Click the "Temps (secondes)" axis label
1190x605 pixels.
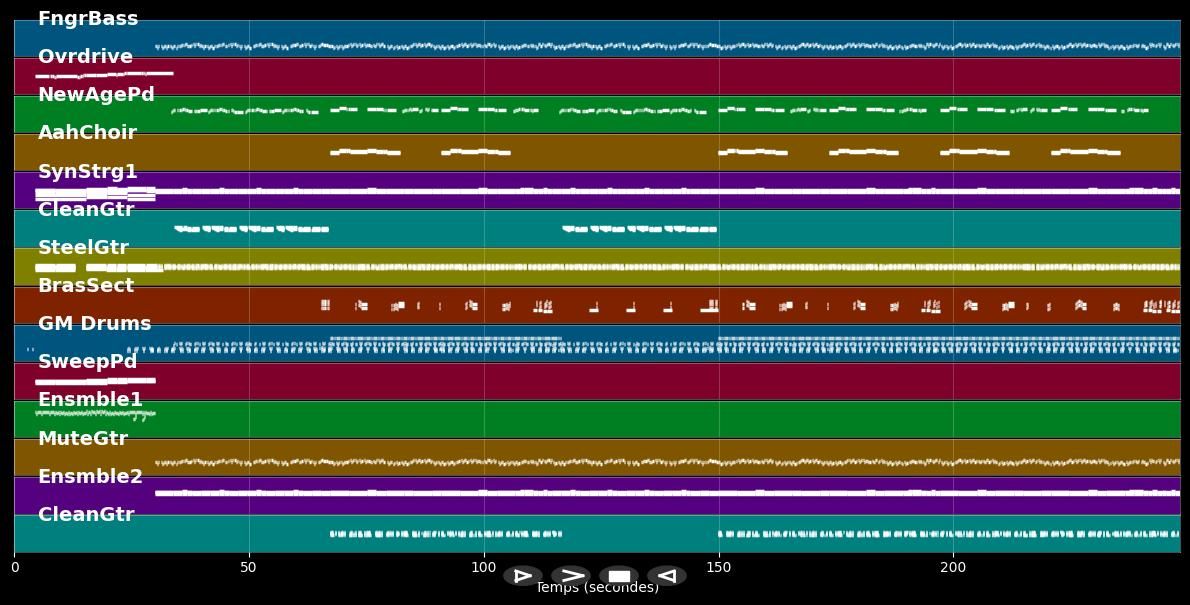(597, 589)
